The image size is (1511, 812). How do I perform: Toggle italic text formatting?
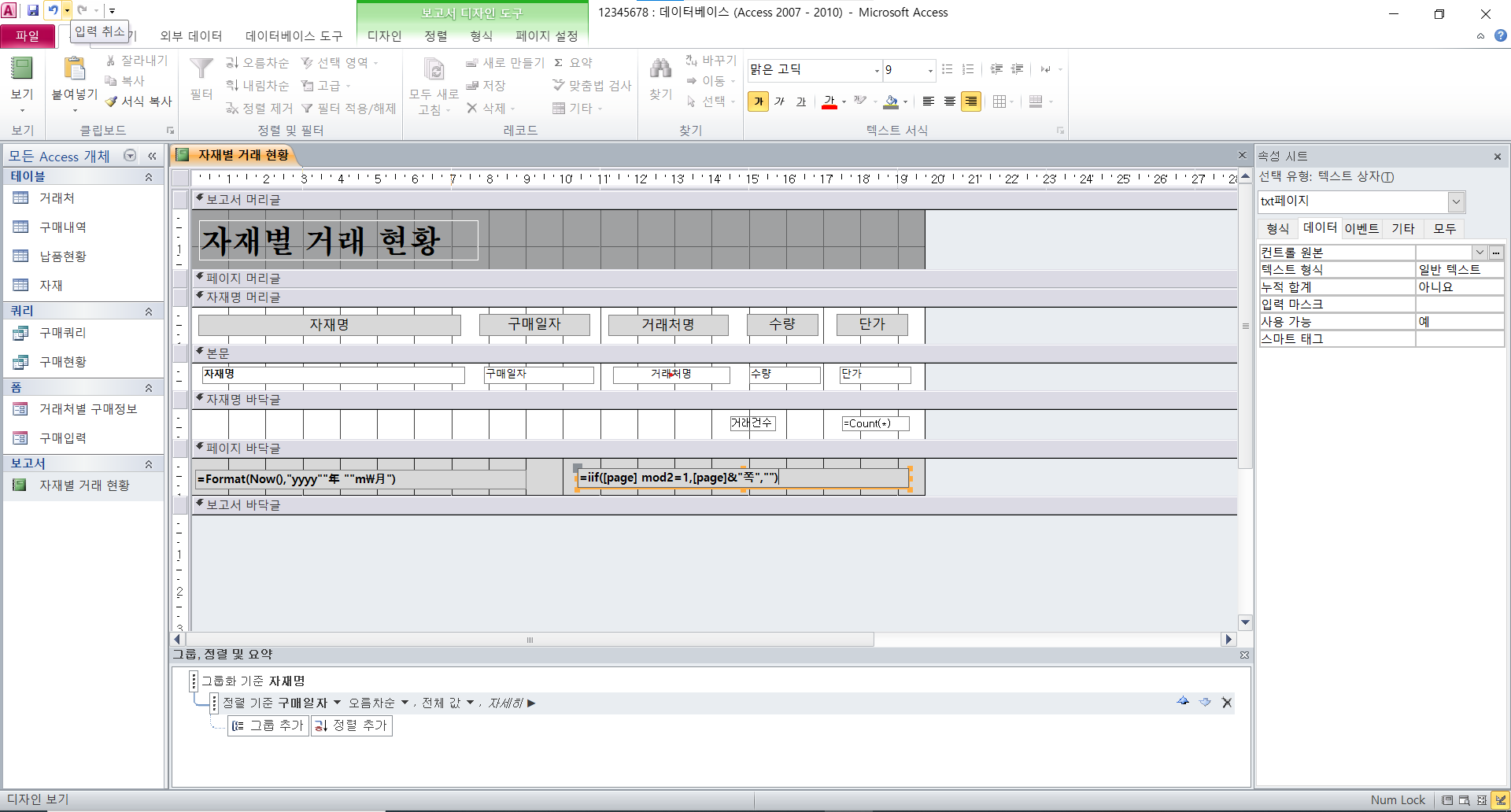tap(779, 101)
